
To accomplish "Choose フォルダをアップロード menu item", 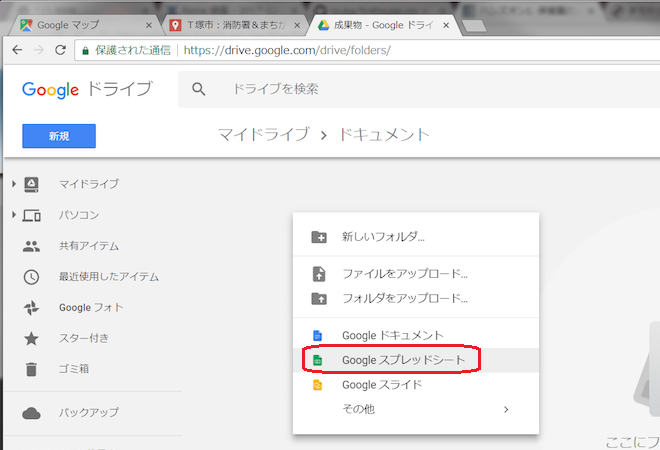I will click(416, 298).
